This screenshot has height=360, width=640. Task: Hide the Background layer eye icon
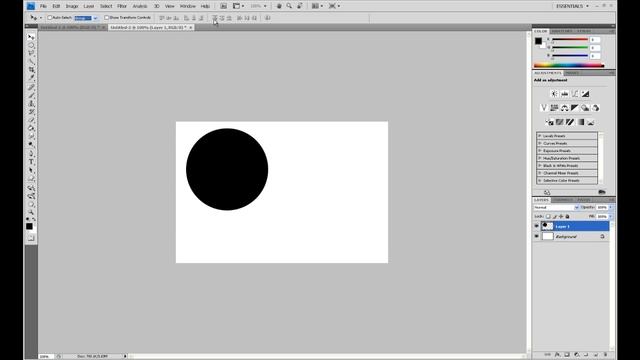click(x=537, y=236)
